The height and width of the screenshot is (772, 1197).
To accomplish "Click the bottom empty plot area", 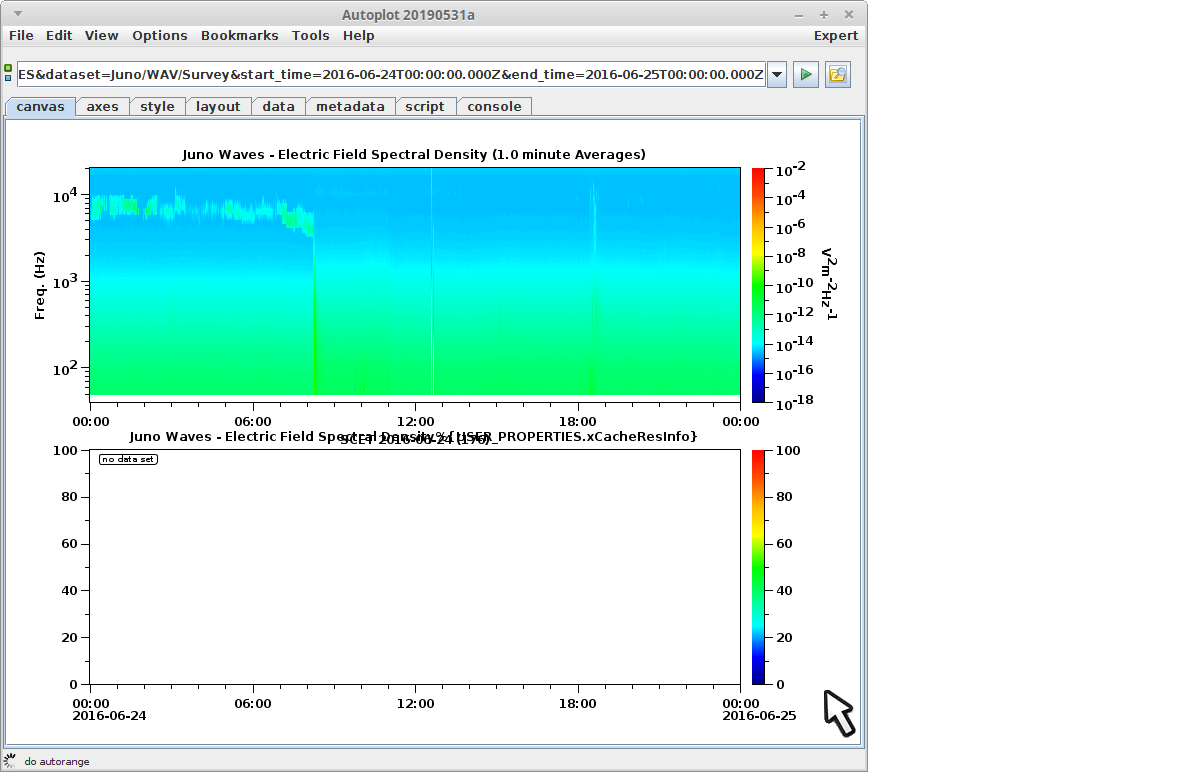I will click(x=415, y=567).
